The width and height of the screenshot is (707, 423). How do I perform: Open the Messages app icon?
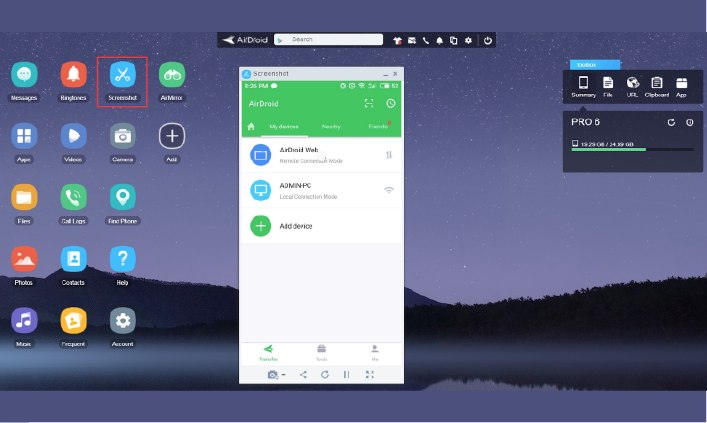[24, 75]
